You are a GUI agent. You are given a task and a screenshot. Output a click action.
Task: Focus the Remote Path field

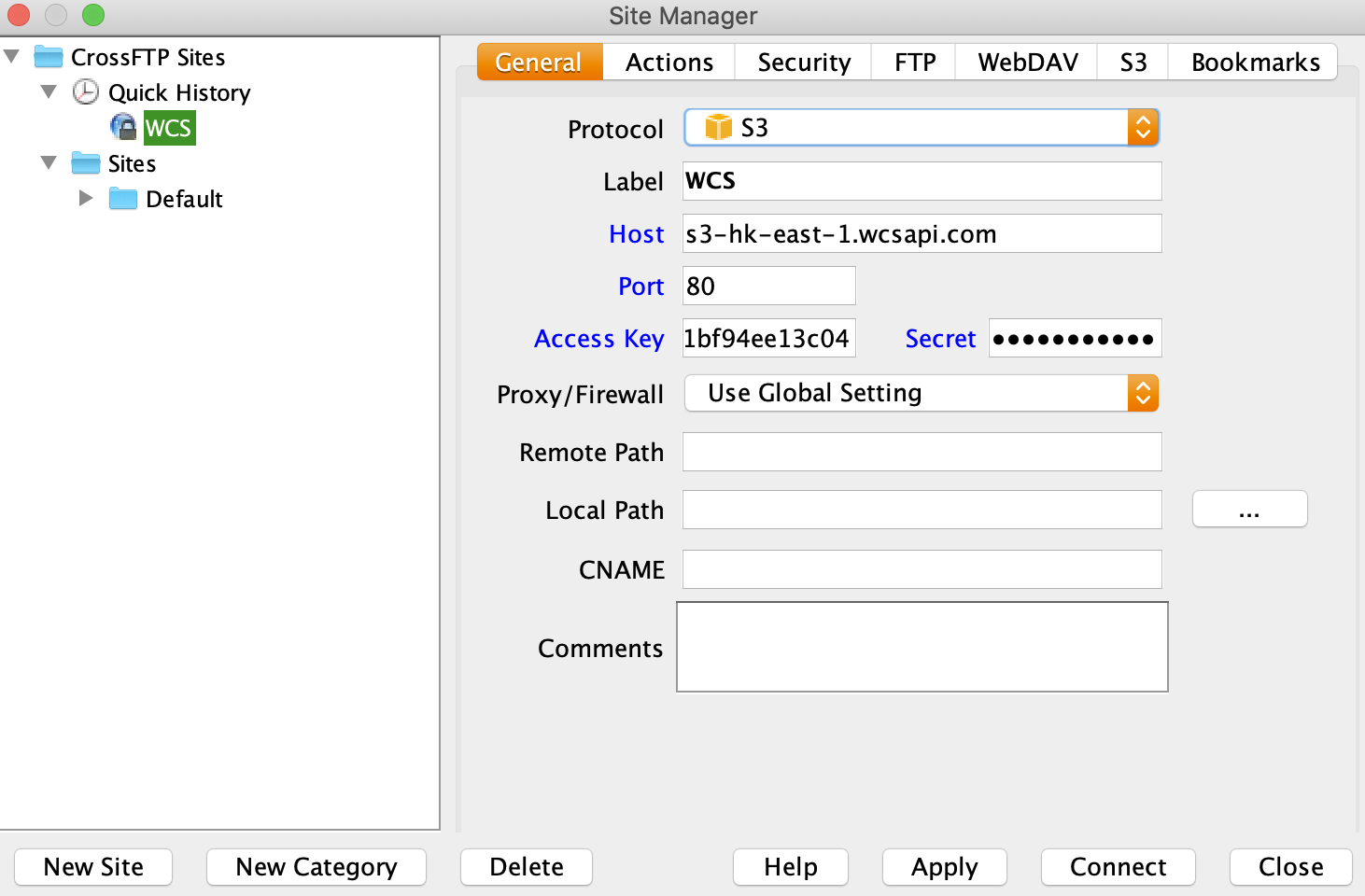point(922,452)
